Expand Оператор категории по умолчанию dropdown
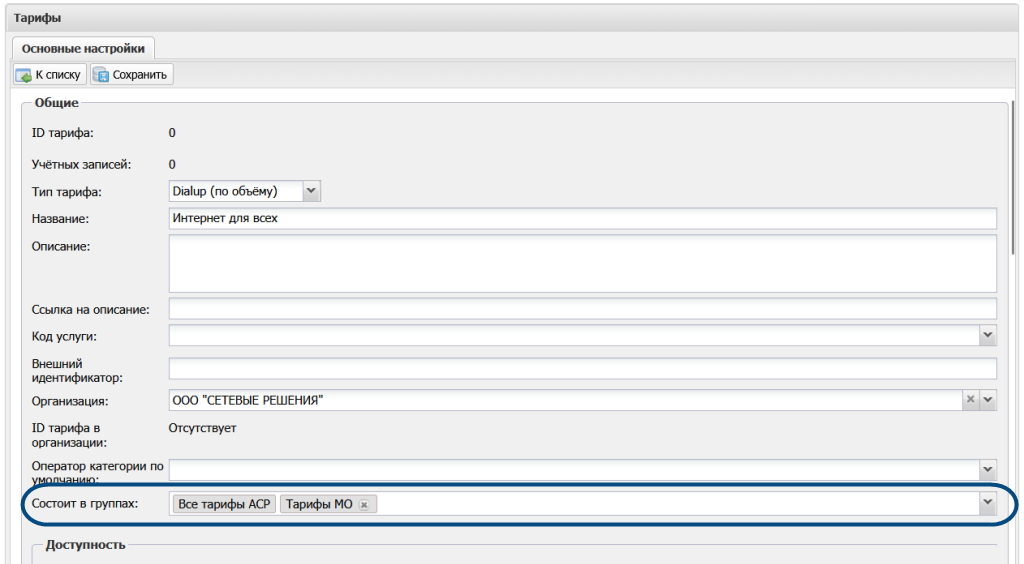The image size is (1024, 564). (987, 469)
